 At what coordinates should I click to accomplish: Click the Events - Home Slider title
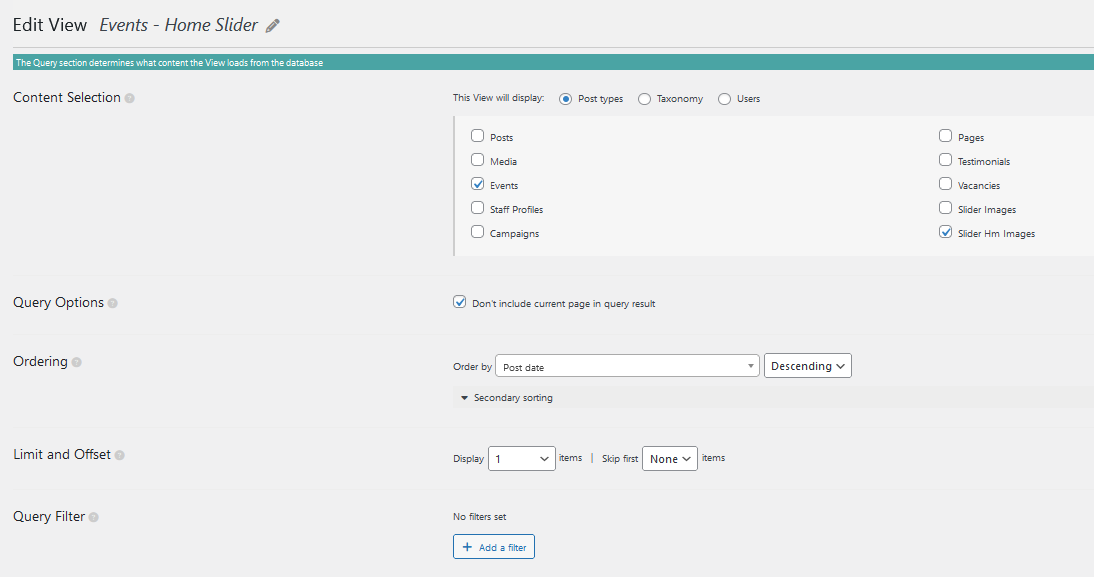point(179,25)
